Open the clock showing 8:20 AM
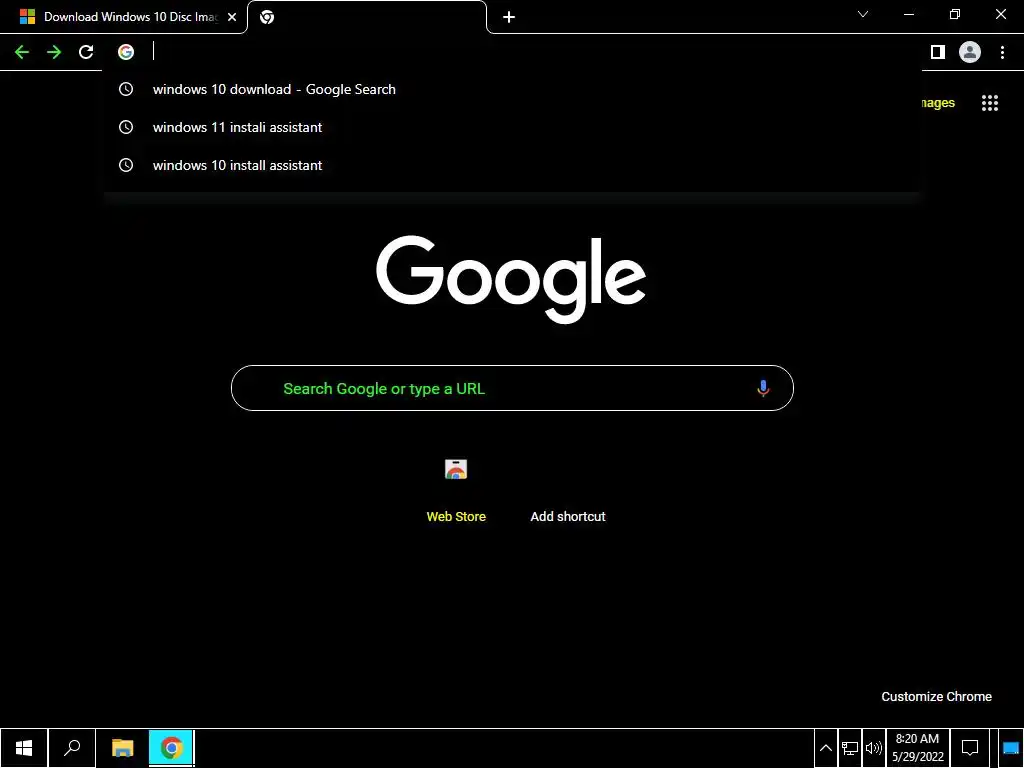Screen dimensions: 1024x768 tap(918, 748)
